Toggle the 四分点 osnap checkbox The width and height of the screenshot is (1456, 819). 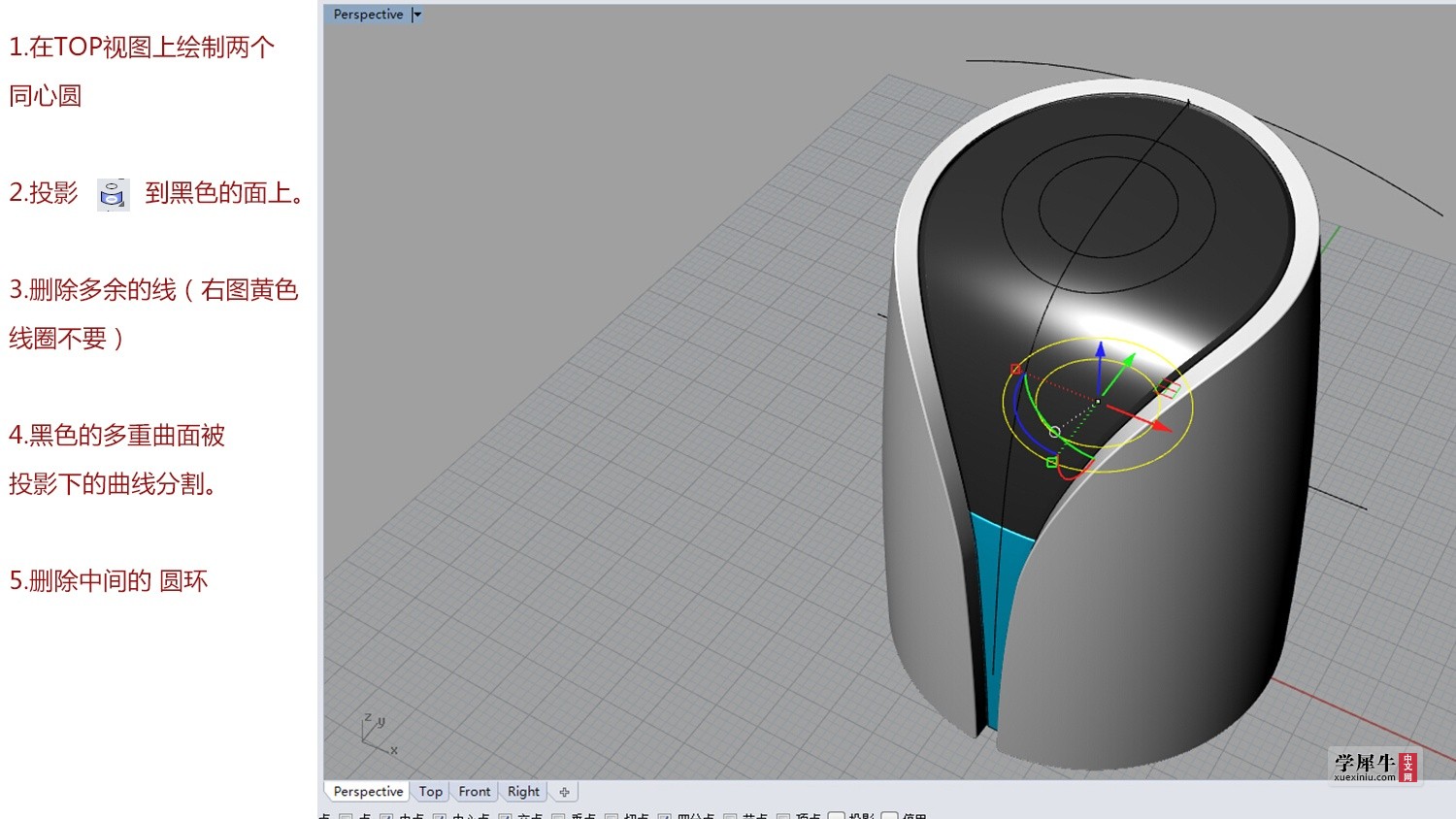click(x=664, y=816)
